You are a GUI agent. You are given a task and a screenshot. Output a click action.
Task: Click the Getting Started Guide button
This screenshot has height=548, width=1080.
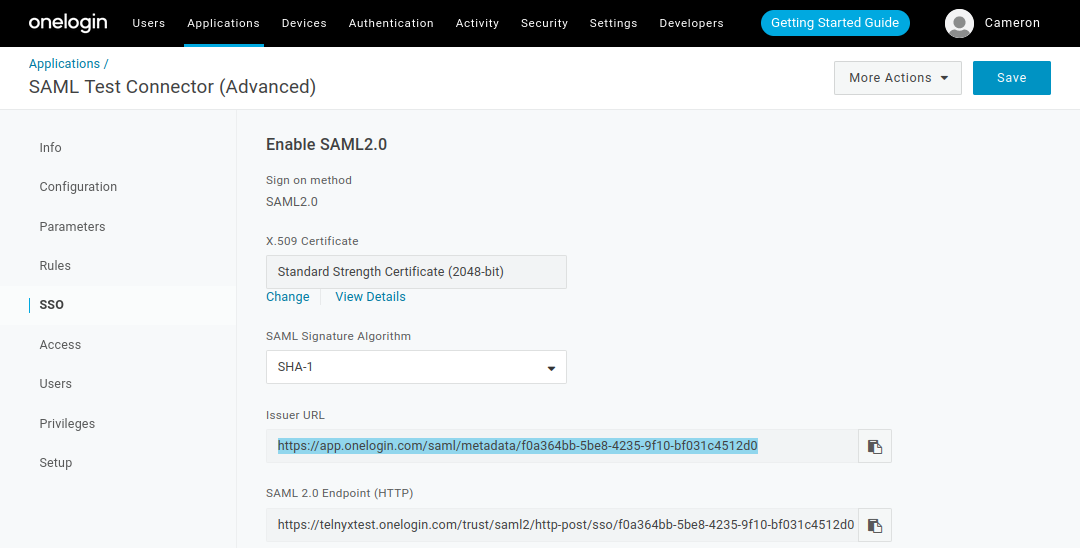[835, 23]
